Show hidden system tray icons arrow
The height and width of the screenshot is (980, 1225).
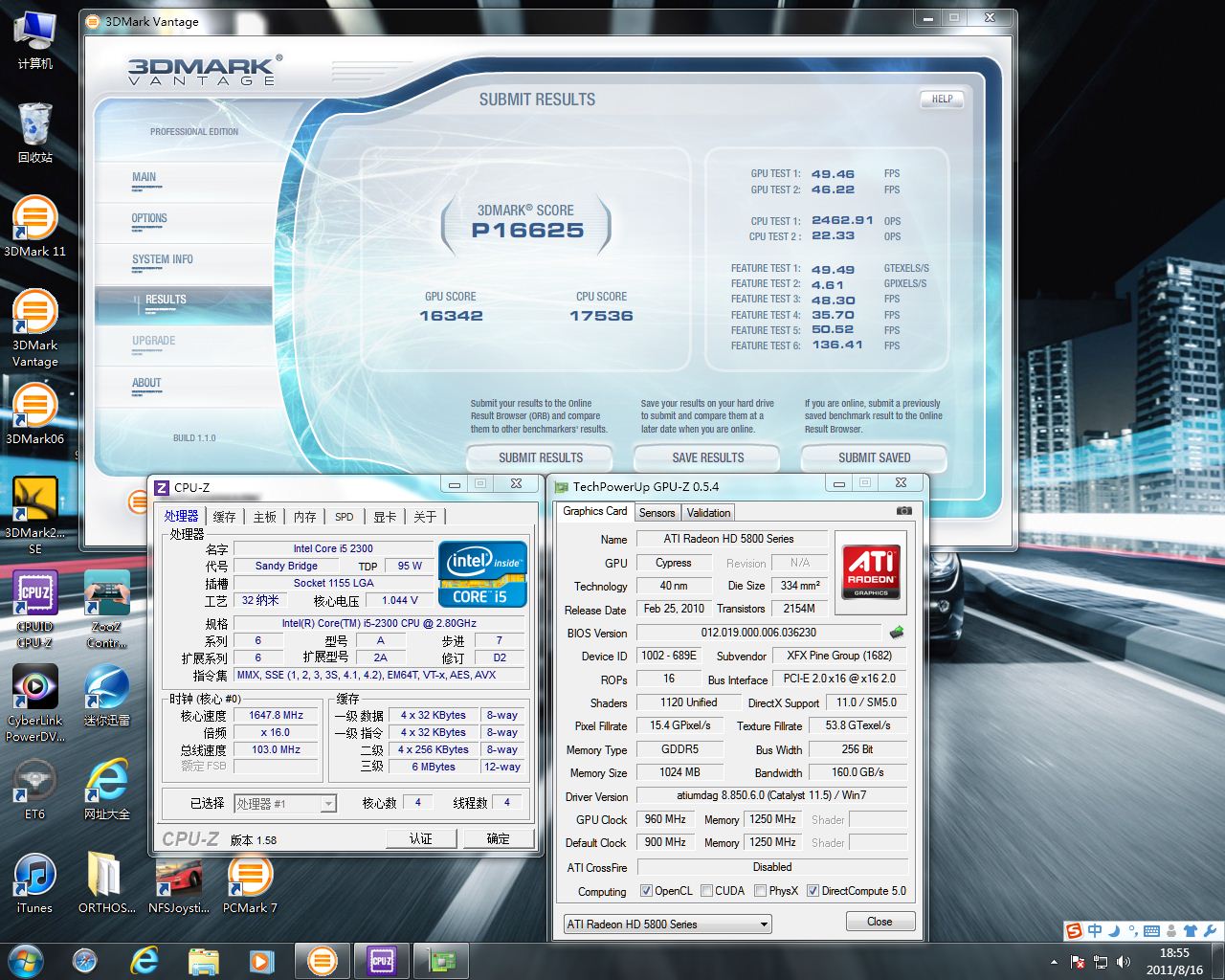coord(1054,962)
